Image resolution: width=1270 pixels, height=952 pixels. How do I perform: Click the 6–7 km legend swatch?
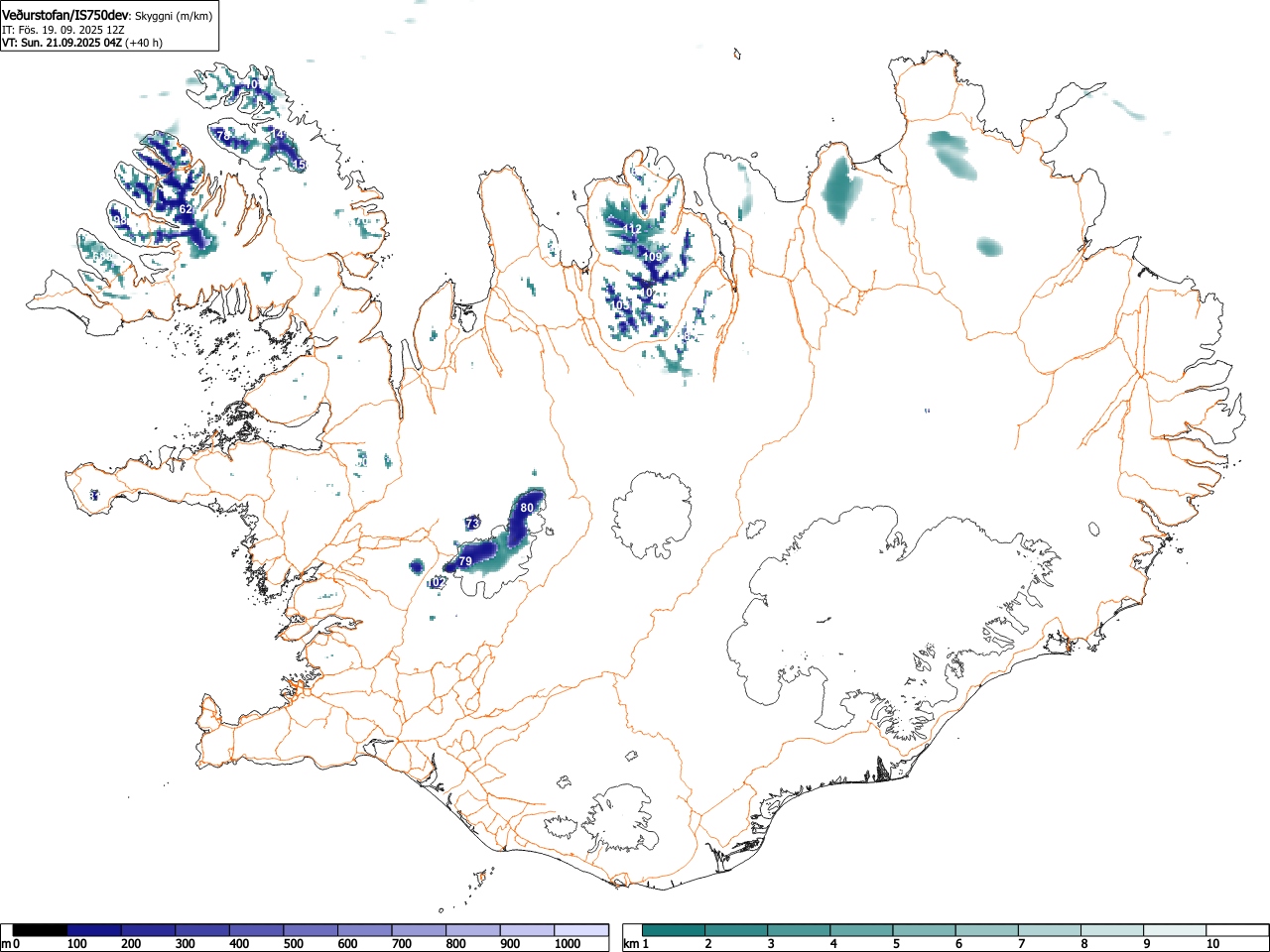[987, 930]
